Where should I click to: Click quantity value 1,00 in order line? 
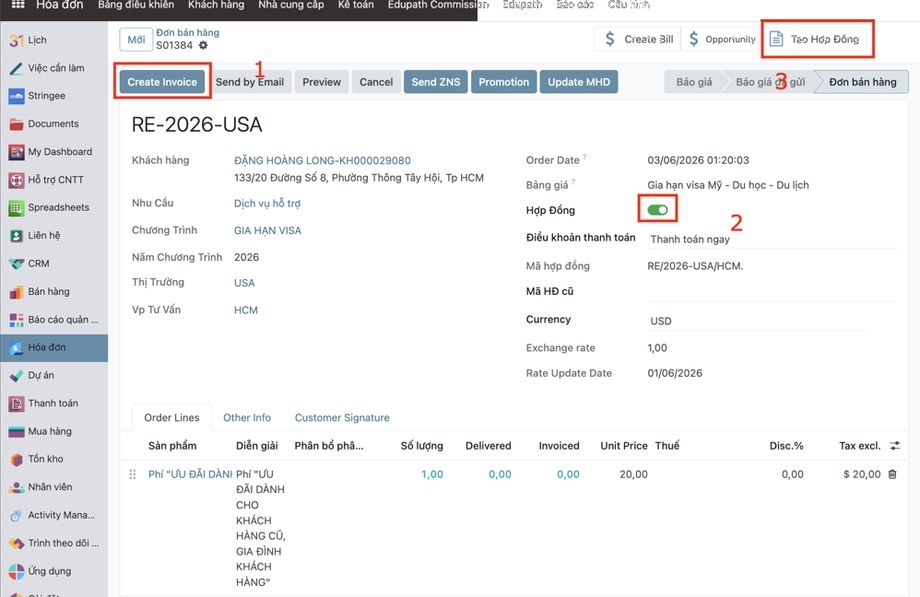point(432,474)
